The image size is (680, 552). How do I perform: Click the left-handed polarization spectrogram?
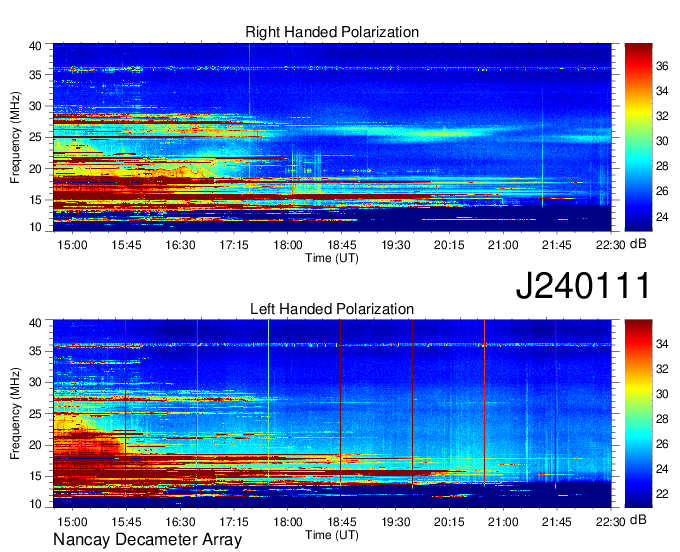coord(332,414)
